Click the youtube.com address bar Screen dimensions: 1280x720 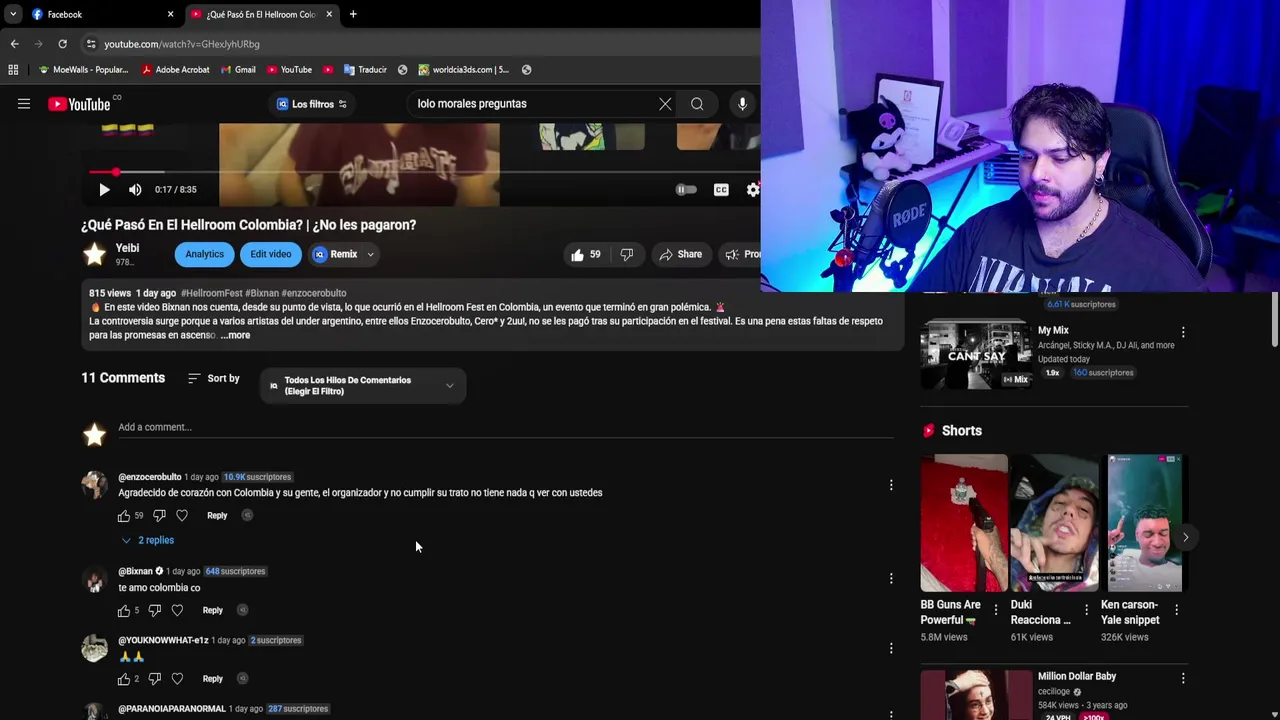click(x=420, y=44)
